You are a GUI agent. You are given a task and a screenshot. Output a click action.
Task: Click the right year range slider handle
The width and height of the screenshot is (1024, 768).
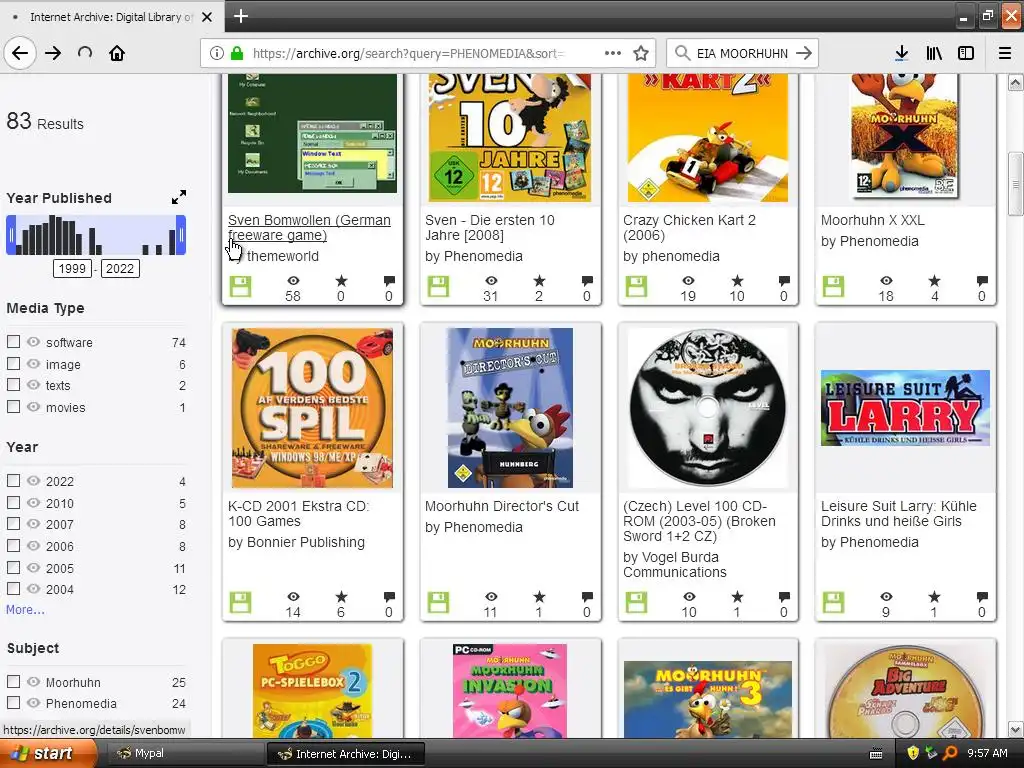pos(181,235)
